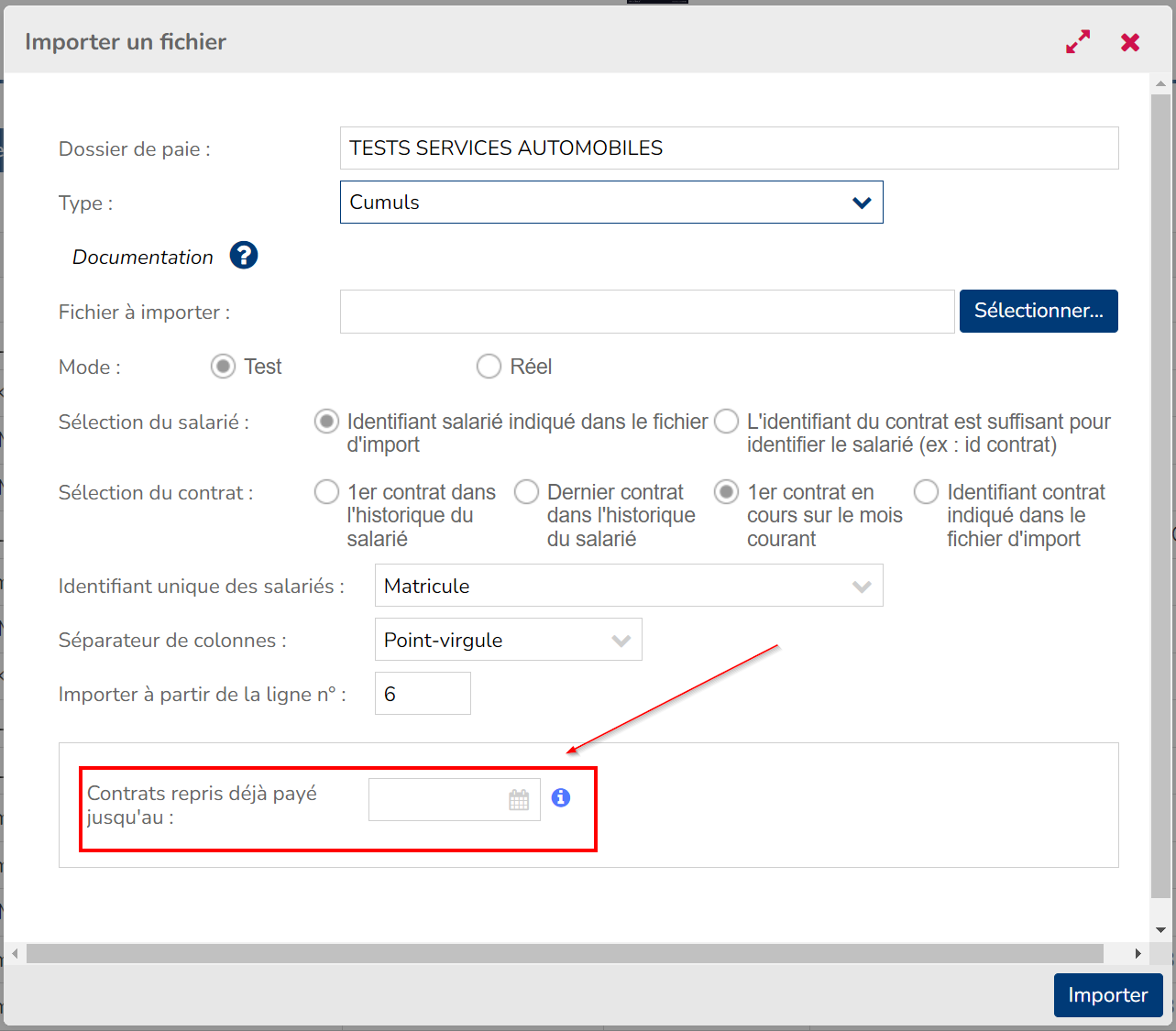The image size is (1176, 1031).
Task: Click the Documentation help question mark icon
Action: [x=244, y=256]
